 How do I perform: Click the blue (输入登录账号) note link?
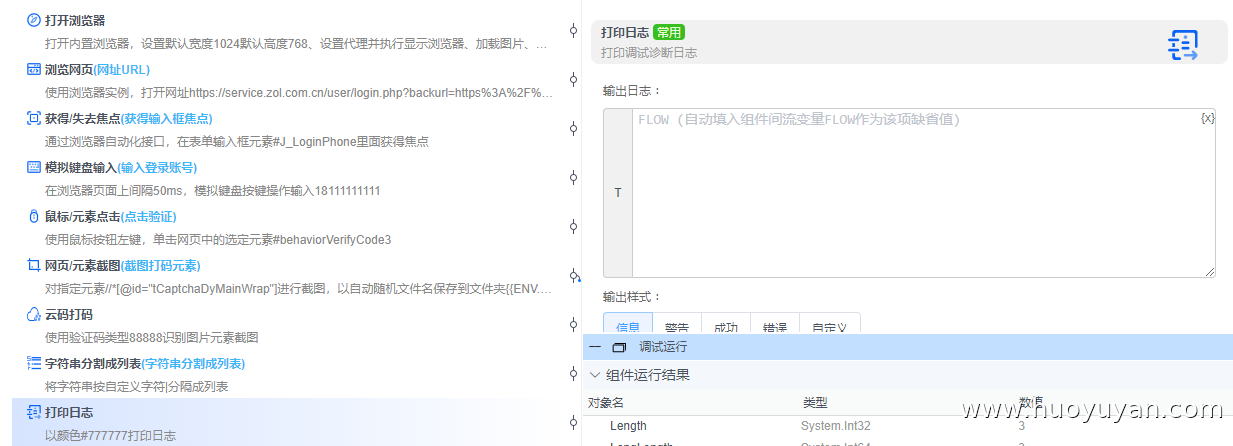point(157,167)
